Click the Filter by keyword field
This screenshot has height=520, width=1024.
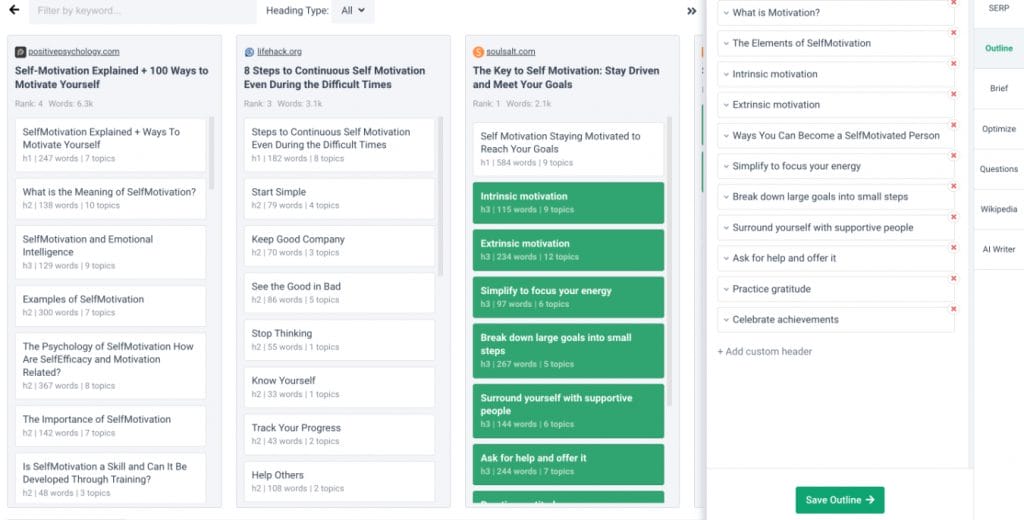[x=142, y=11]
